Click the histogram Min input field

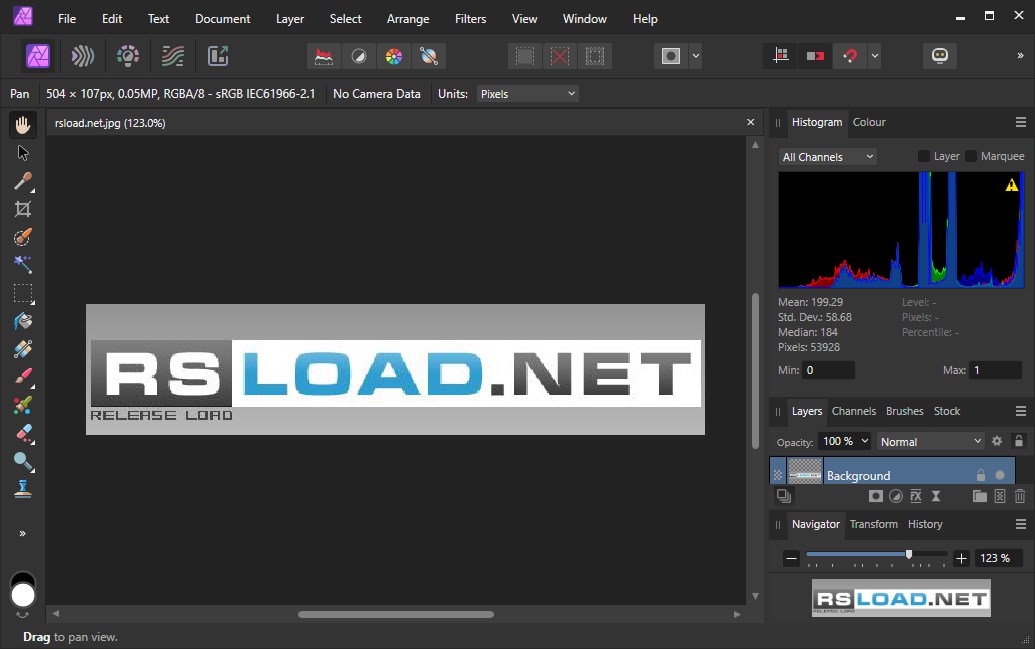pos(828,370)
